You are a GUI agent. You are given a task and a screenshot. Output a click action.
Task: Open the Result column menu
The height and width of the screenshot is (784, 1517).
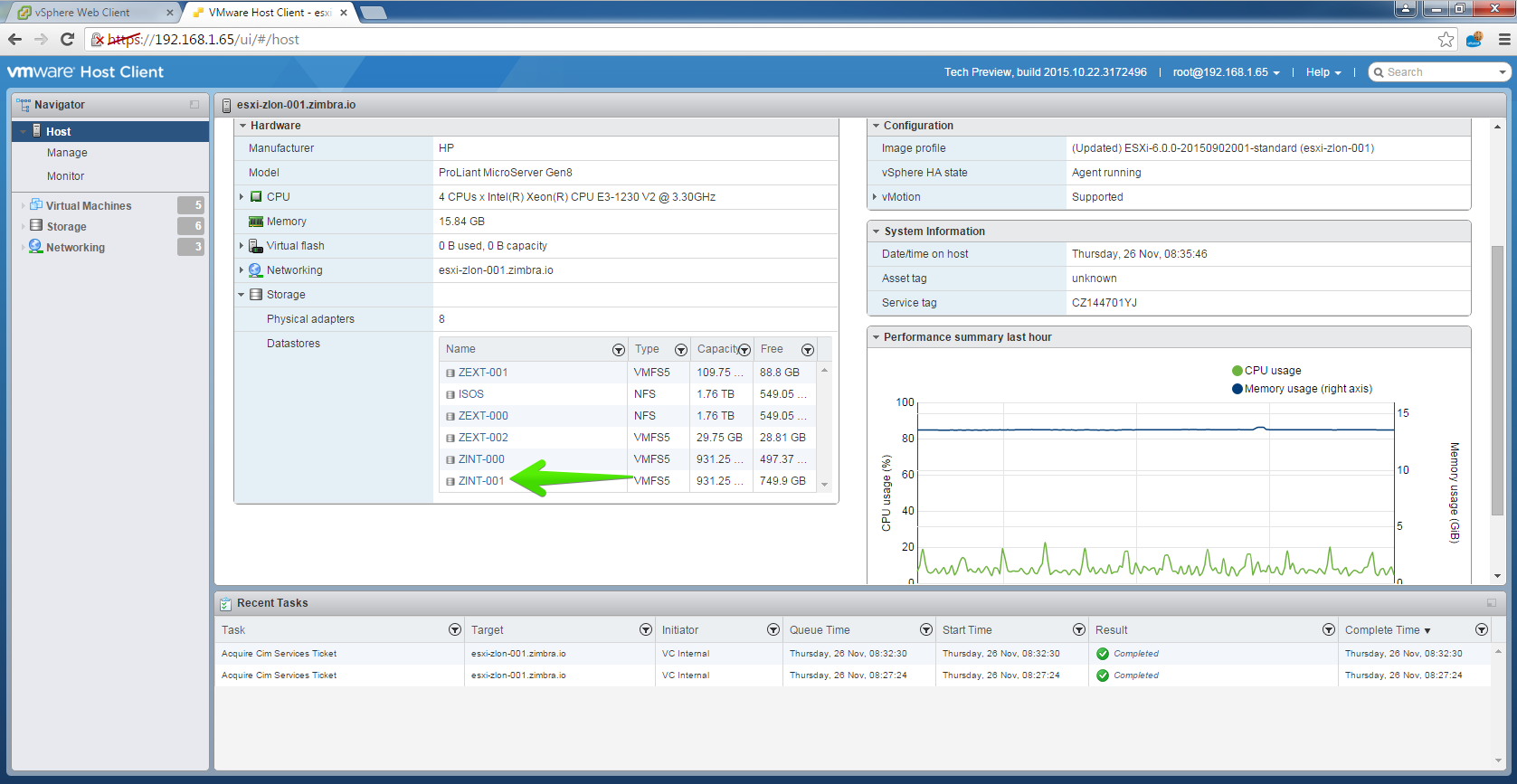[1329, 629]
